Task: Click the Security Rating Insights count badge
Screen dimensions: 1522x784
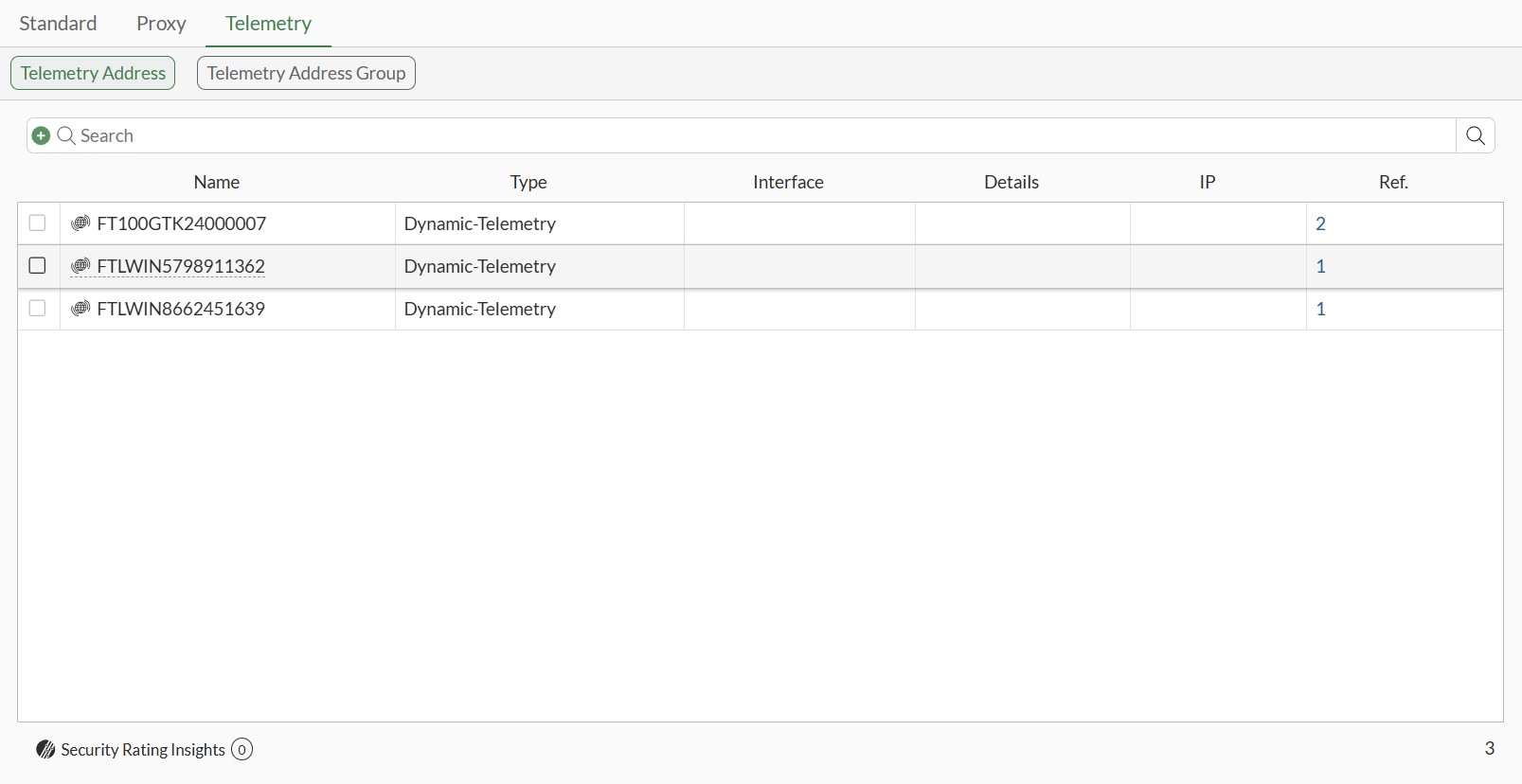Action: click(242, 750)
